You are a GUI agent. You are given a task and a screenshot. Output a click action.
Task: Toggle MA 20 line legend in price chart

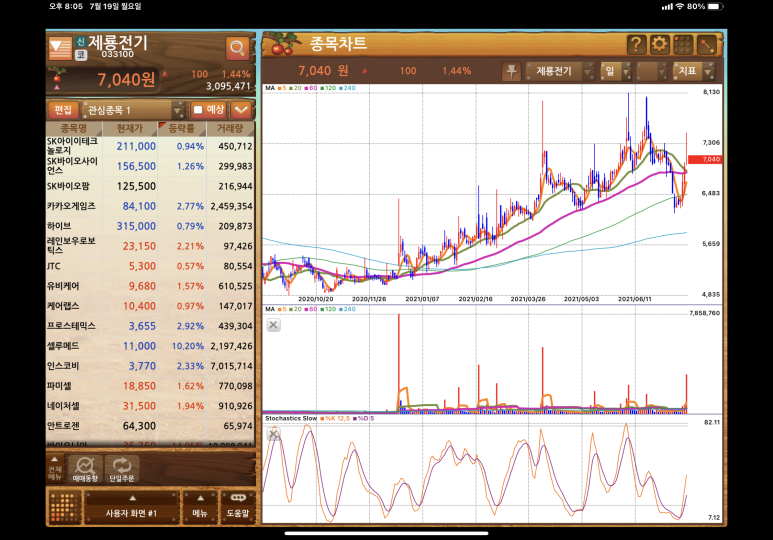point(295,88)
